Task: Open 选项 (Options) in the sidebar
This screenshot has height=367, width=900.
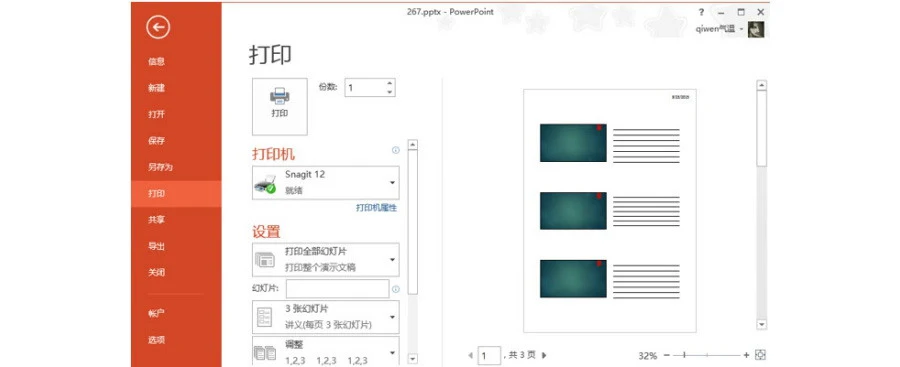Action: 156,340
